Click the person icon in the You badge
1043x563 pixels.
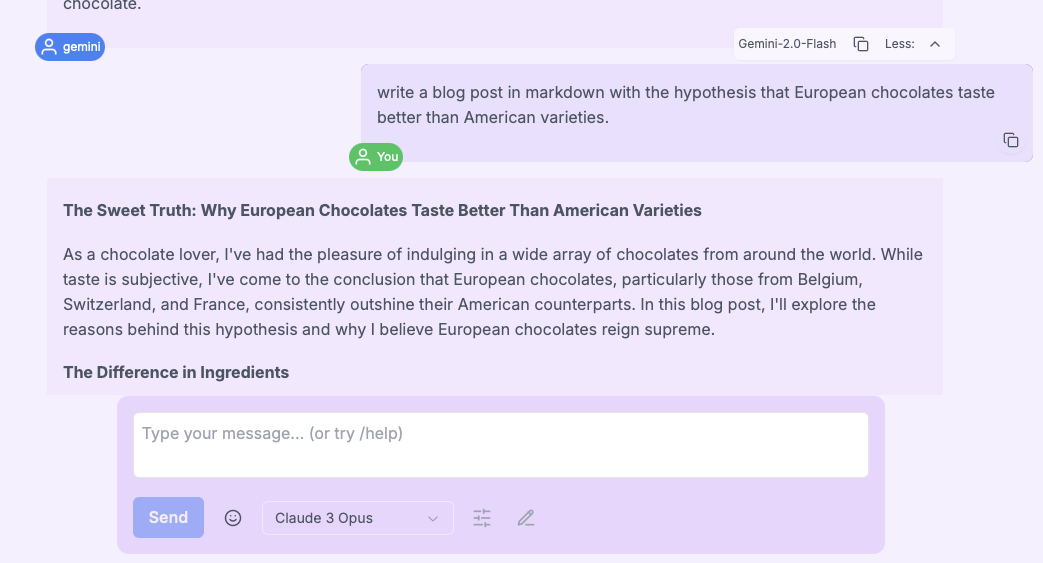click(x=363, y=157)
